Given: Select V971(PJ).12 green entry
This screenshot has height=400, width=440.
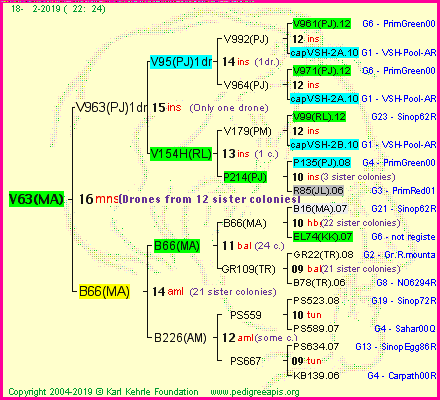Looking at the screenshot, I should pyautogui.click(x=322, y=71).
